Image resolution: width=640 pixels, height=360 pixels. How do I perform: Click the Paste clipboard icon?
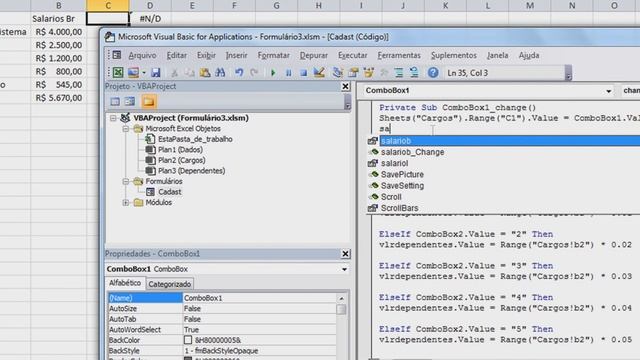(205, 73)
